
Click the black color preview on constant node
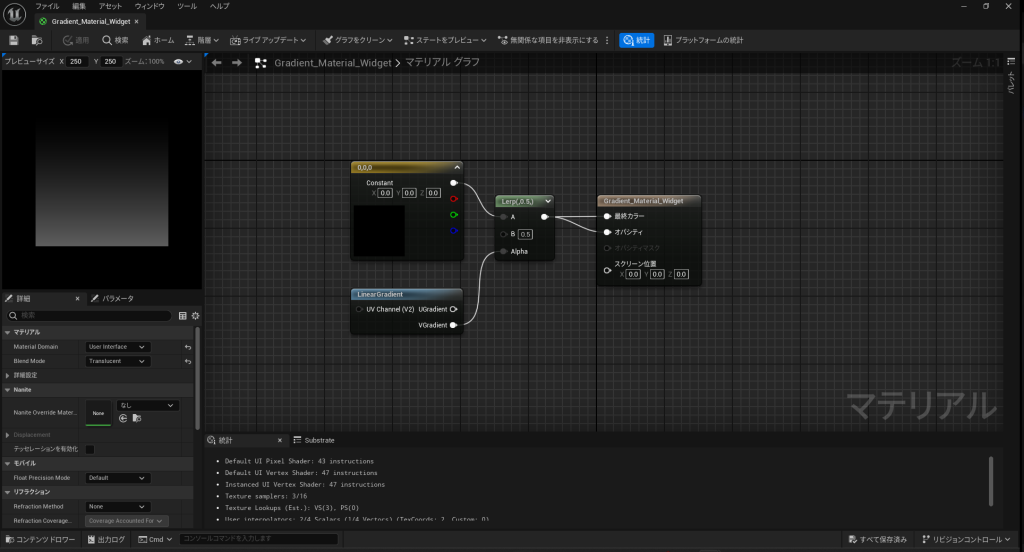point(379,230)
